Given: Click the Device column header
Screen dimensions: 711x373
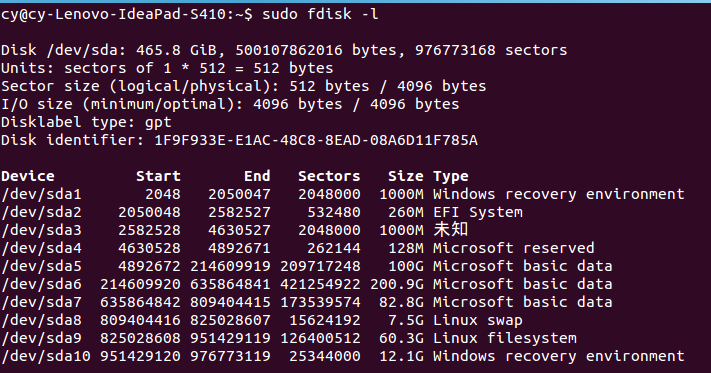Looking at the screenshot, I should (x=28, y=176).
